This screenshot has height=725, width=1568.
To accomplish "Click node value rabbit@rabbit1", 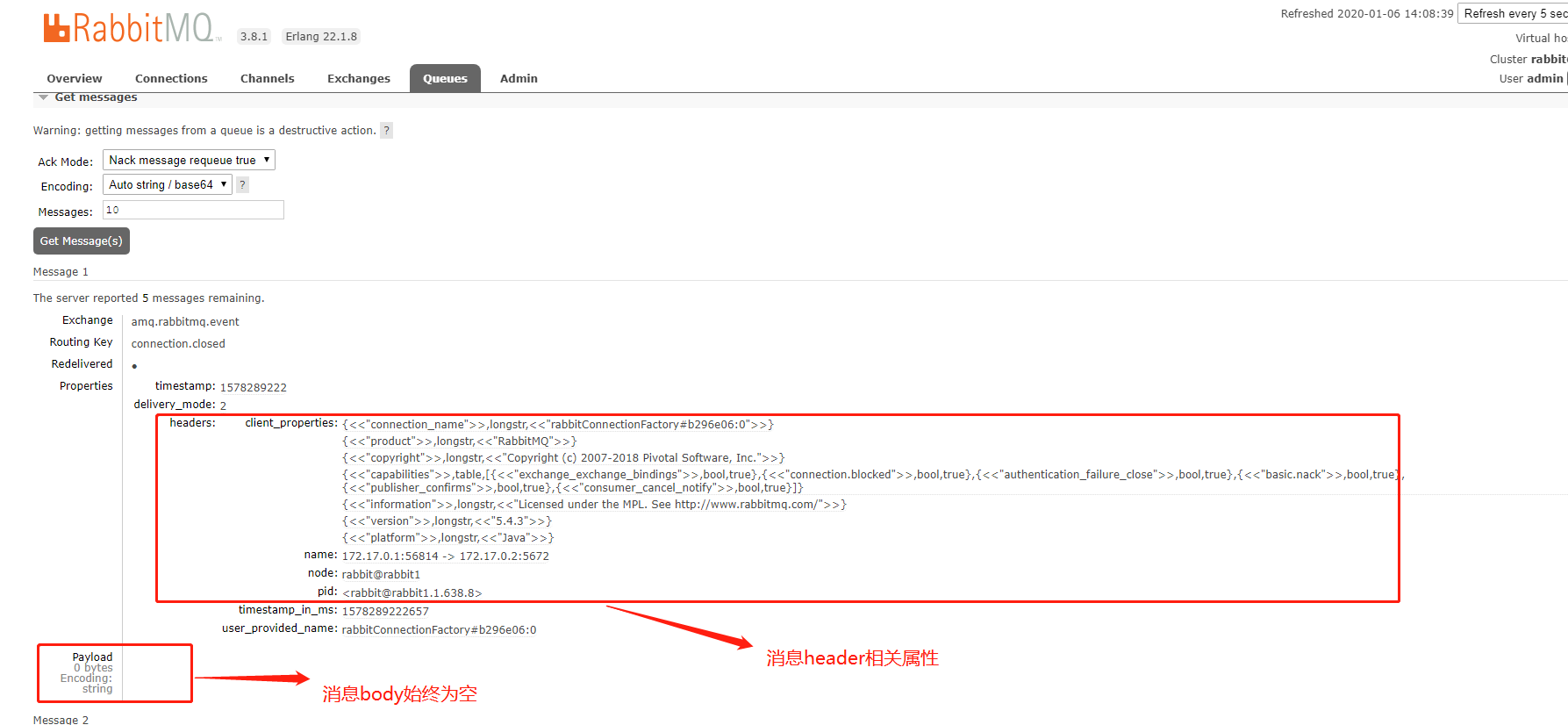I will coord(381,575).
